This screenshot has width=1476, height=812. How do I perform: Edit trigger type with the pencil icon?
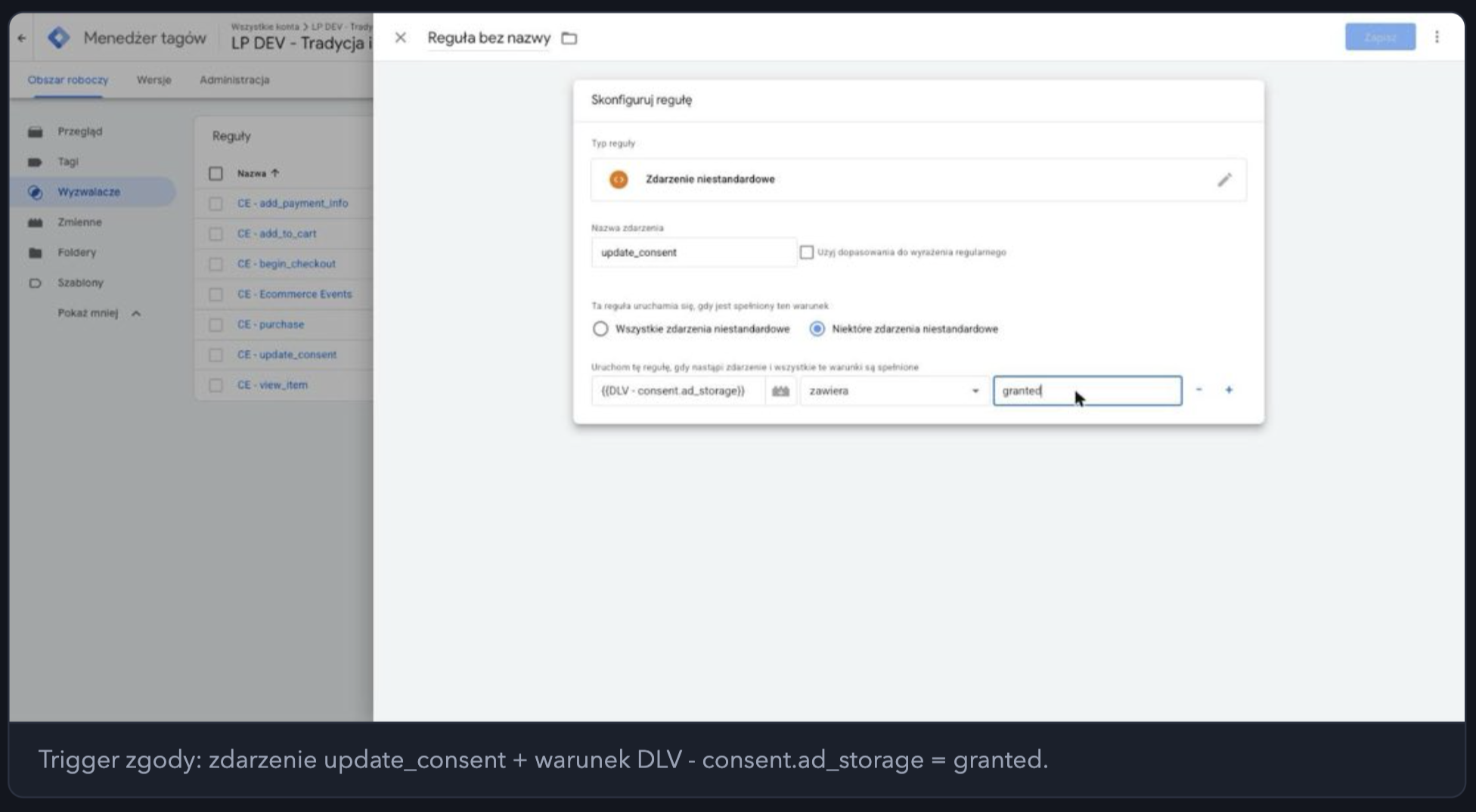[x=1224, y=180]
